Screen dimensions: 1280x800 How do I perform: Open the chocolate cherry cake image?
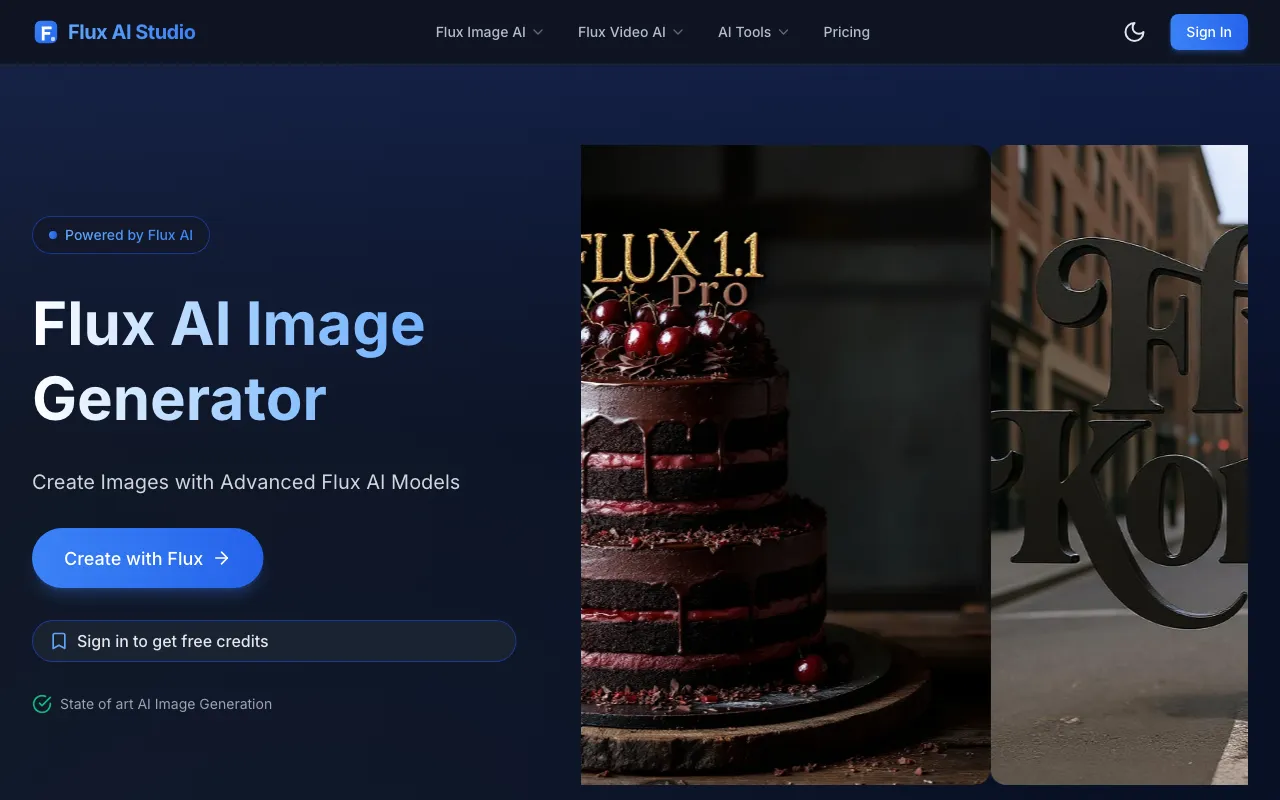pos(785,465)
